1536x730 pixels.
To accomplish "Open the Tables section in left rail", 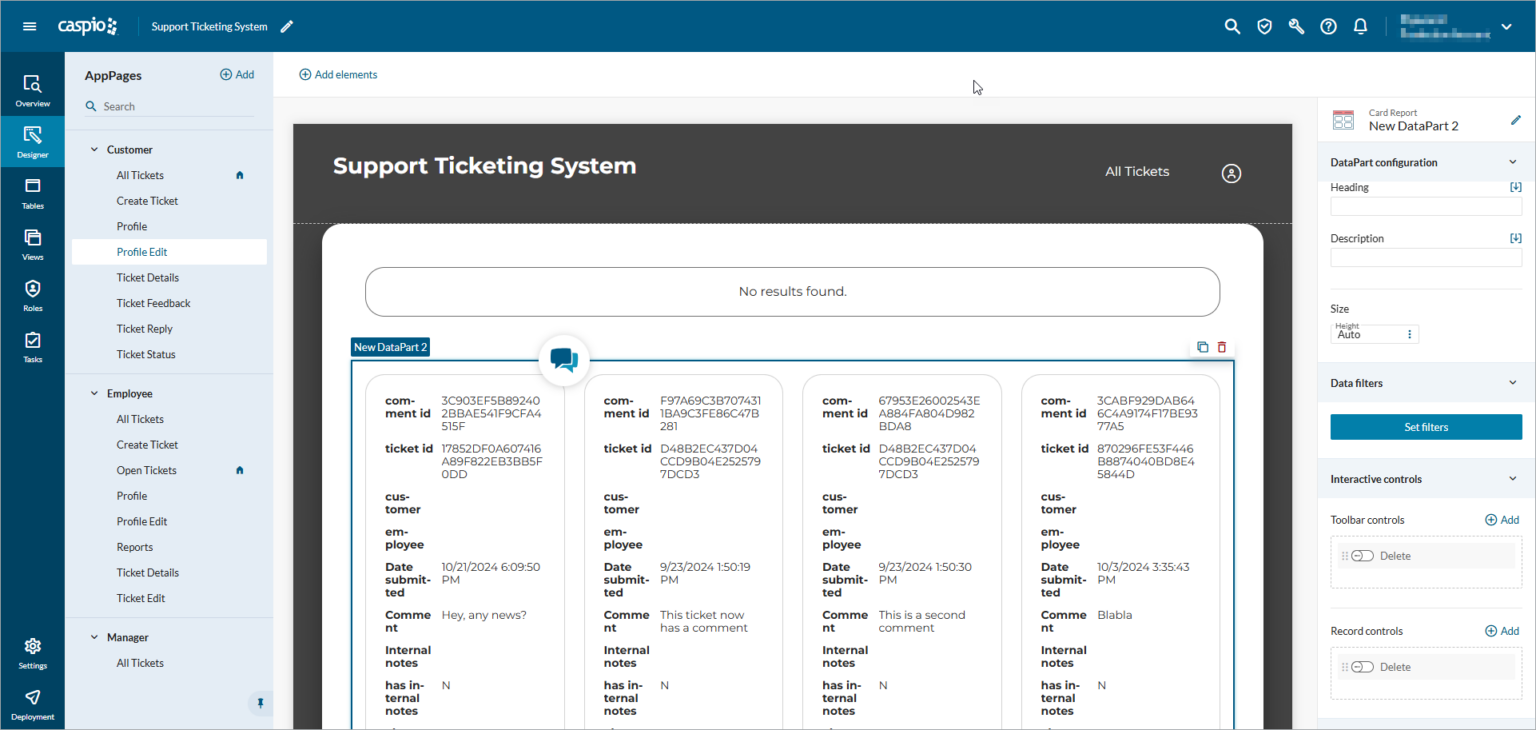I will click(x=32, y=193).
